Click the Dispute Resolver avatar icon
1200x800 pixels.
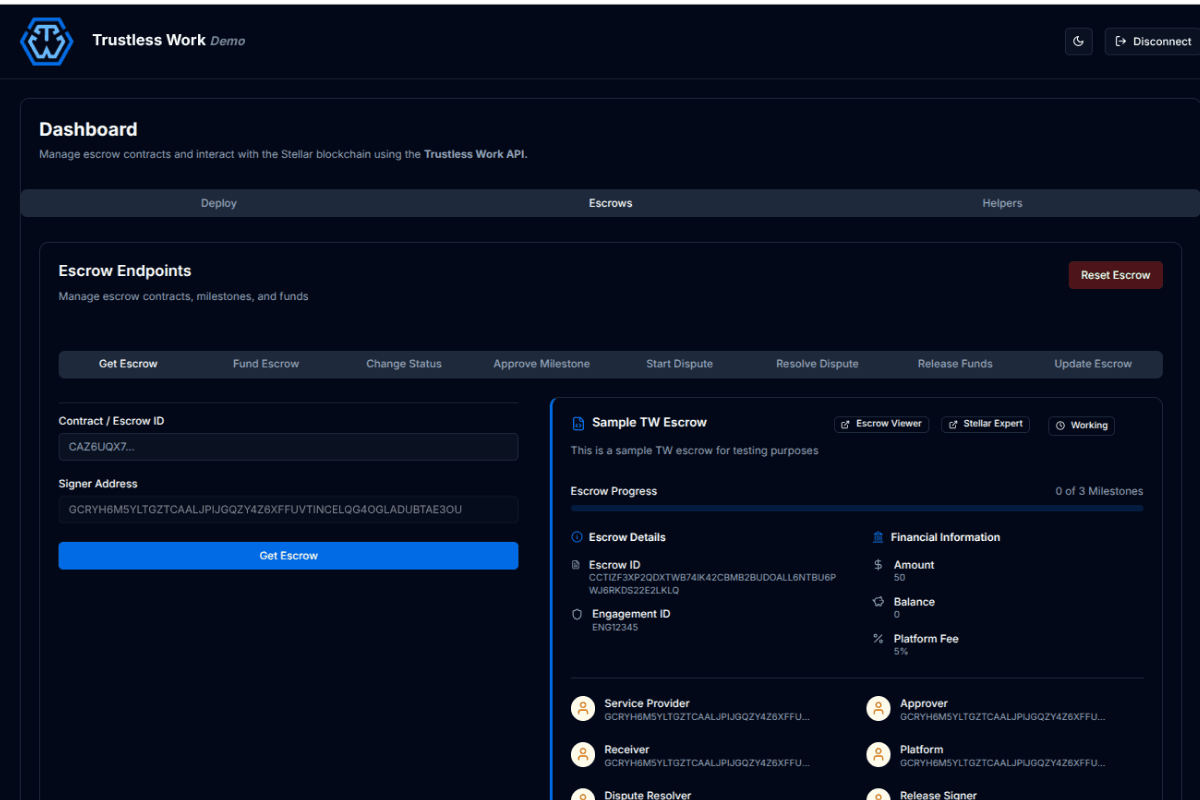pos(583,794)
